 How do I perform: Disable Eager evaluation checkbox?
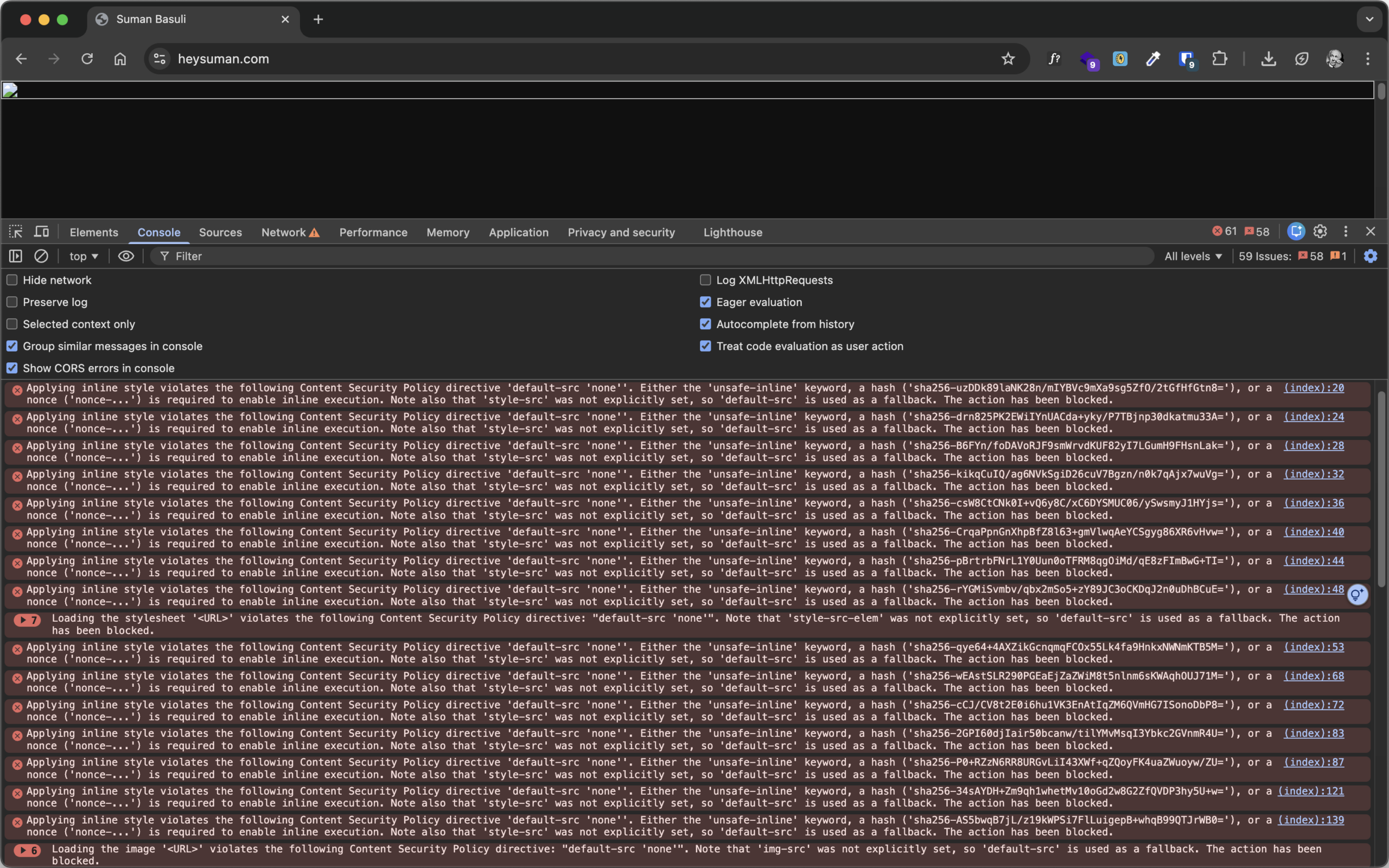click(x=705, y=302)
